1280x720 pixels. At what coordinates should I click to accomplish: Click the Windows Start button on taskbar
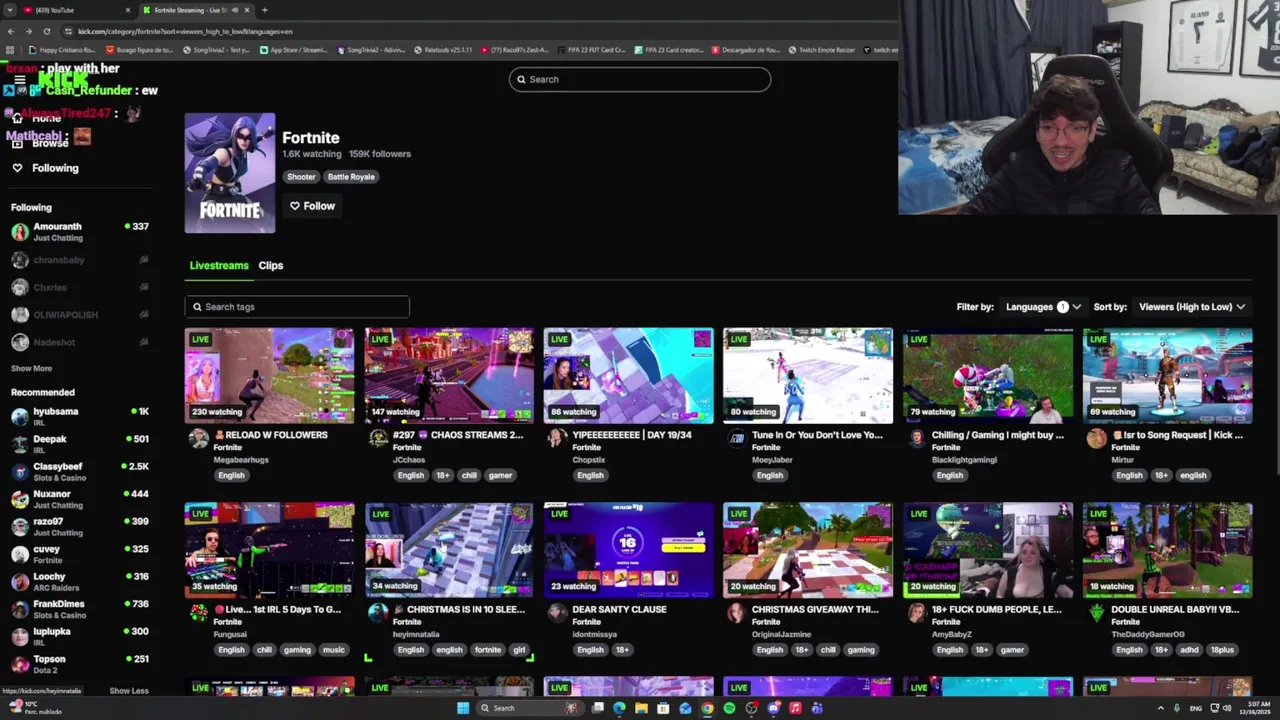463,708
